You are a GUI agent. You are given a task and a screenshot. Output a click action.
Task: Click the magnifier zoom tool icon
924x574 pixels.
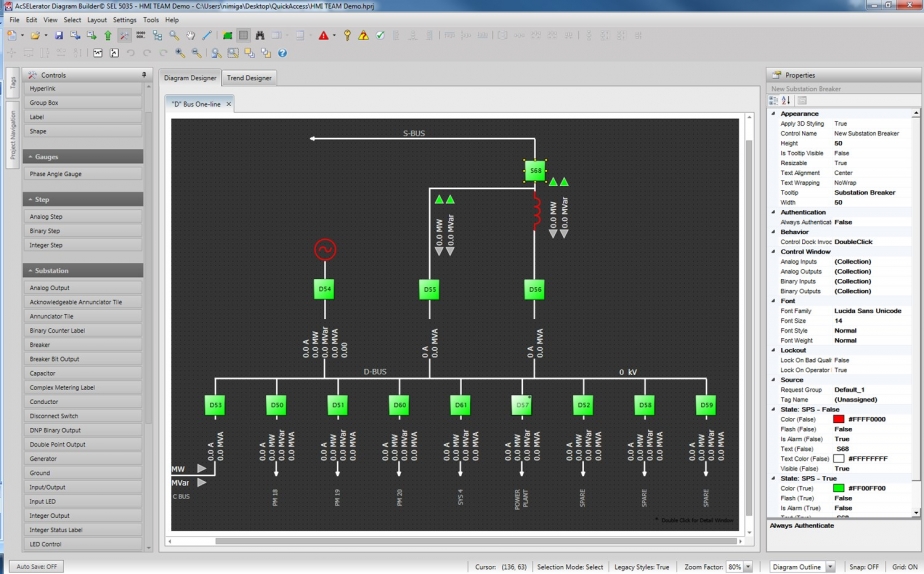pos(174,36)
